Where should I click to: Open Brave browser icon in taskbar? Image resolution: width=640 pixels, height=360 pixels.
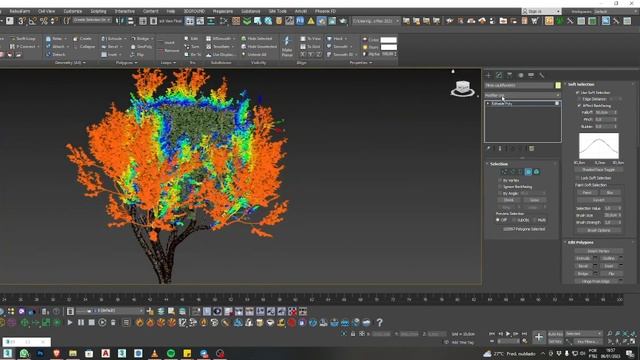coord(56,353)
